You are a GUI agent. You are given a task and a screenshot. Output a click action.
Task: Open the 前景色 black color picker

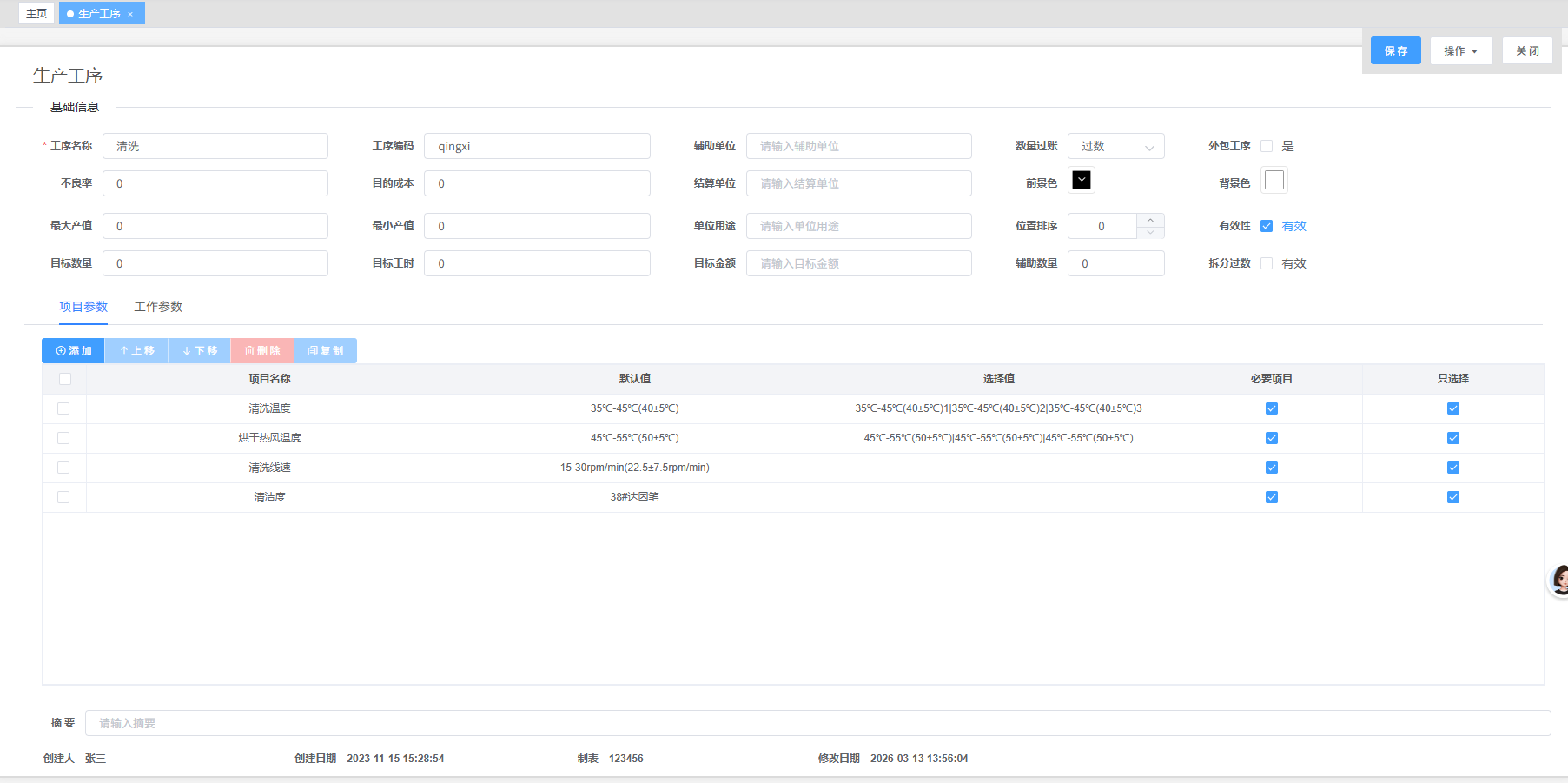(1082, 180)
